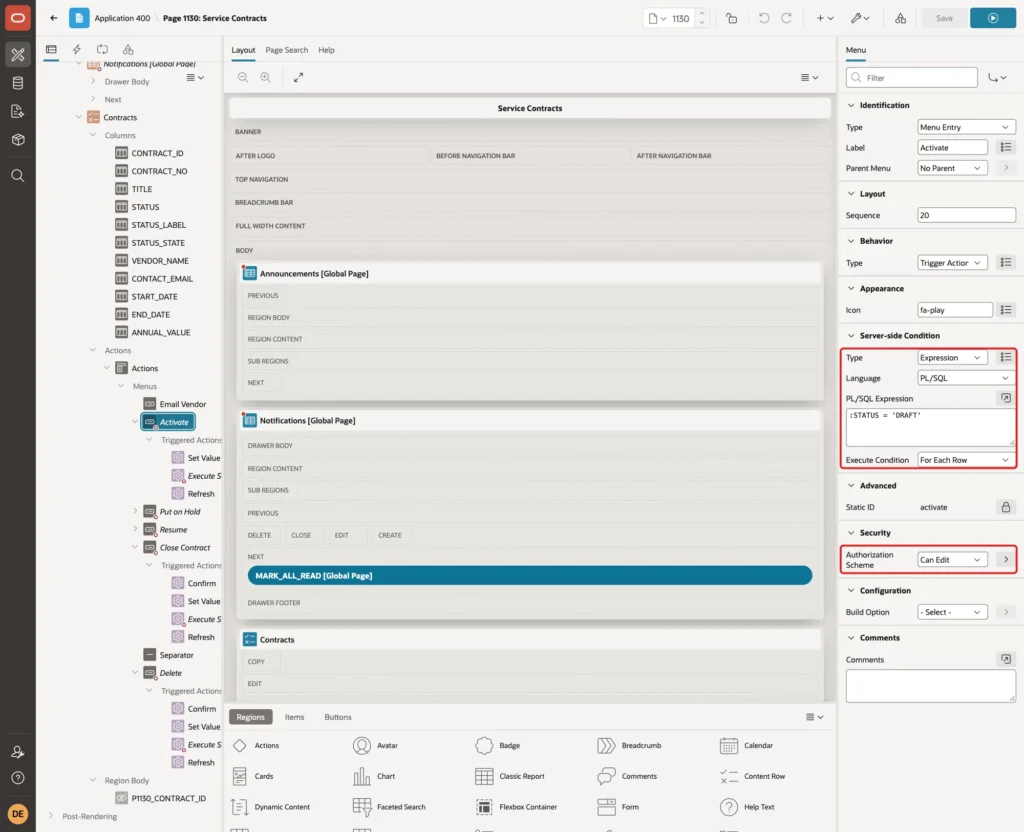Expand the Comments editor icon
Screen dimensions: 1024x832
[1006, 660]
